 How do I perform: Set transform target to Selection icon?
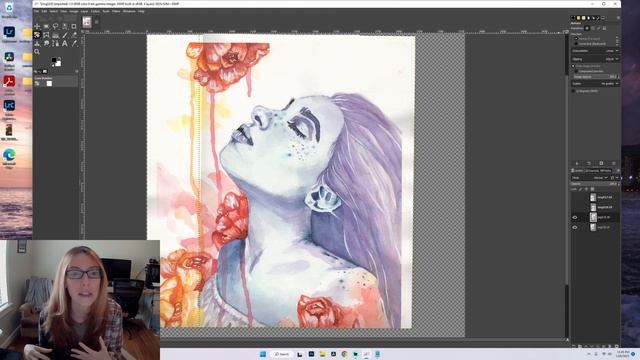[x=593, y=28]
